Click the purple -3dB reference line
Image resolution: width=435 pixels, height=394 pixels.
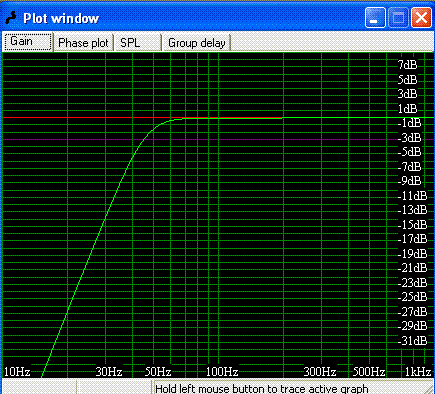217,139
